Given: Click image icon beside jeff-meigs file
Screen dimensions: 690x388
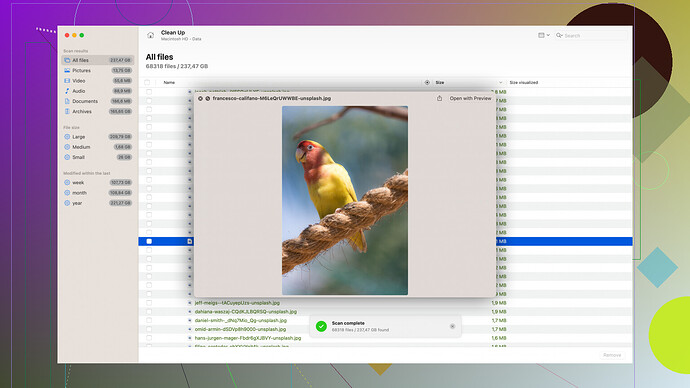Looking at the screenshot, I should click(x=190, y=303).
